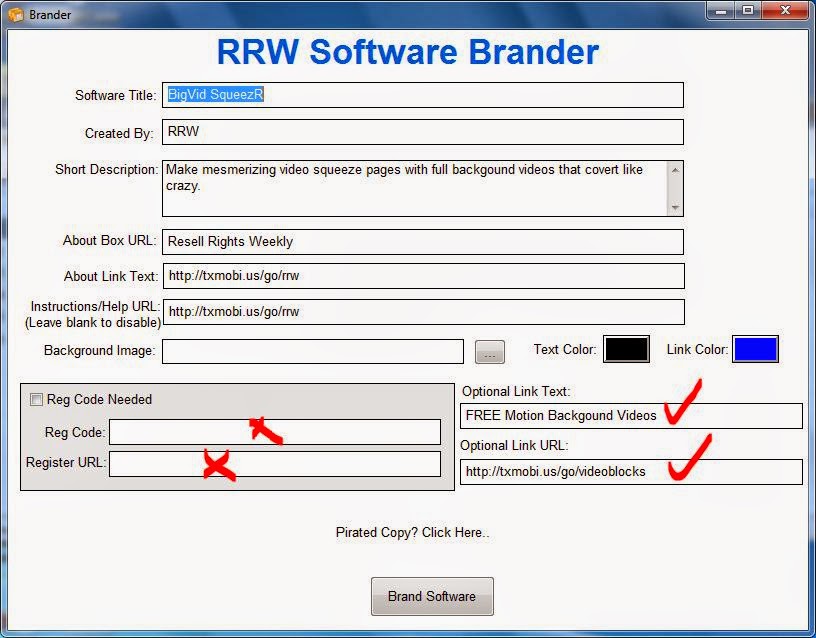Click the Brander app icon in title bar
The image size is (816, 638).
tap(16, 15)
